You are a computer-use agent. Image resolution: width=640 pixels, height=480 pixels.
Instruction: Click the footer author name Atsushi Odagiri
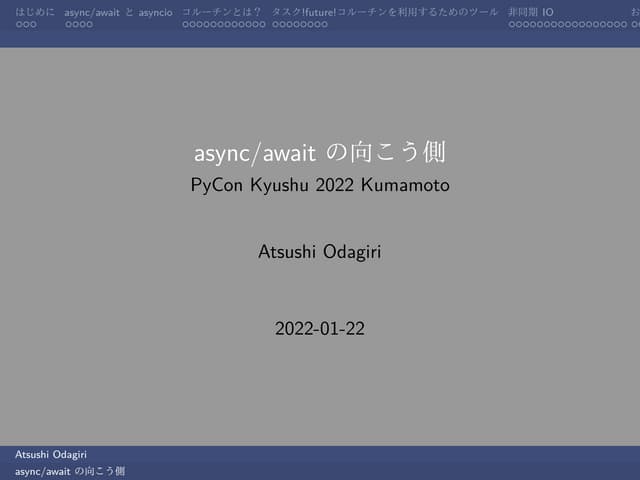[51, 455]
